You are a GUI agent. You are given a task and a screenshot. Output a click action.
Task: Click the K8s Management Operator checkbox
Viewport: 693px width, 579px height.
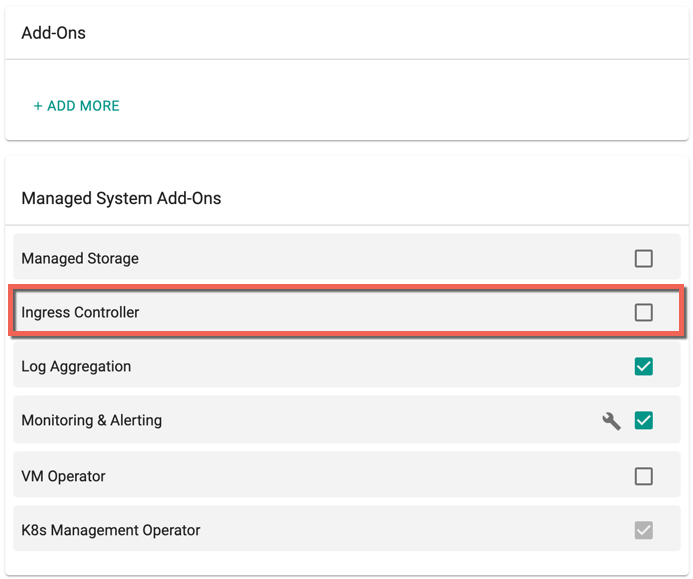(x=644, y=530)
